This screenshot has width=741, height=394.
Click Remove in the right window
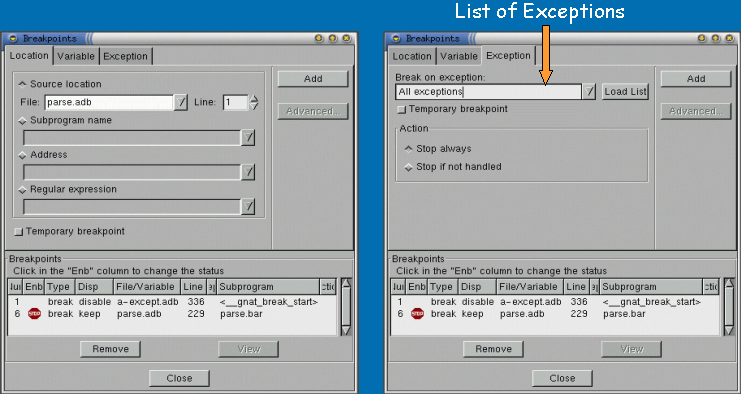click(x=493, y=349)
